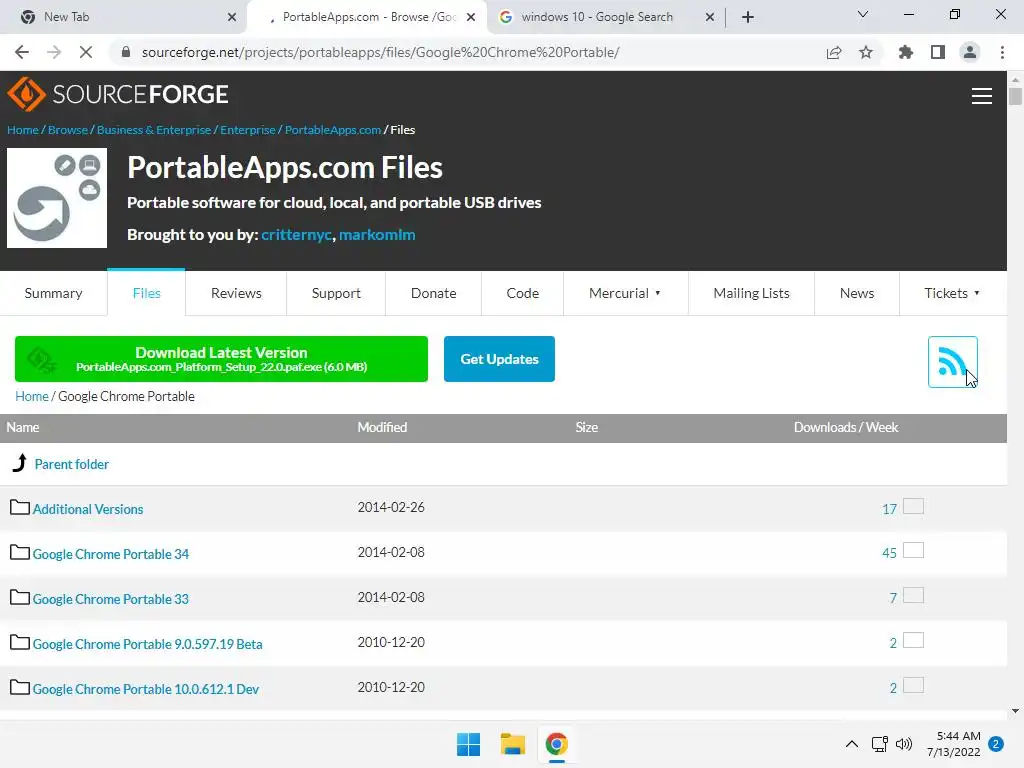Open the Additional Versions folder link
This screenshot has height=768, width=1024.
coord(88,509)
